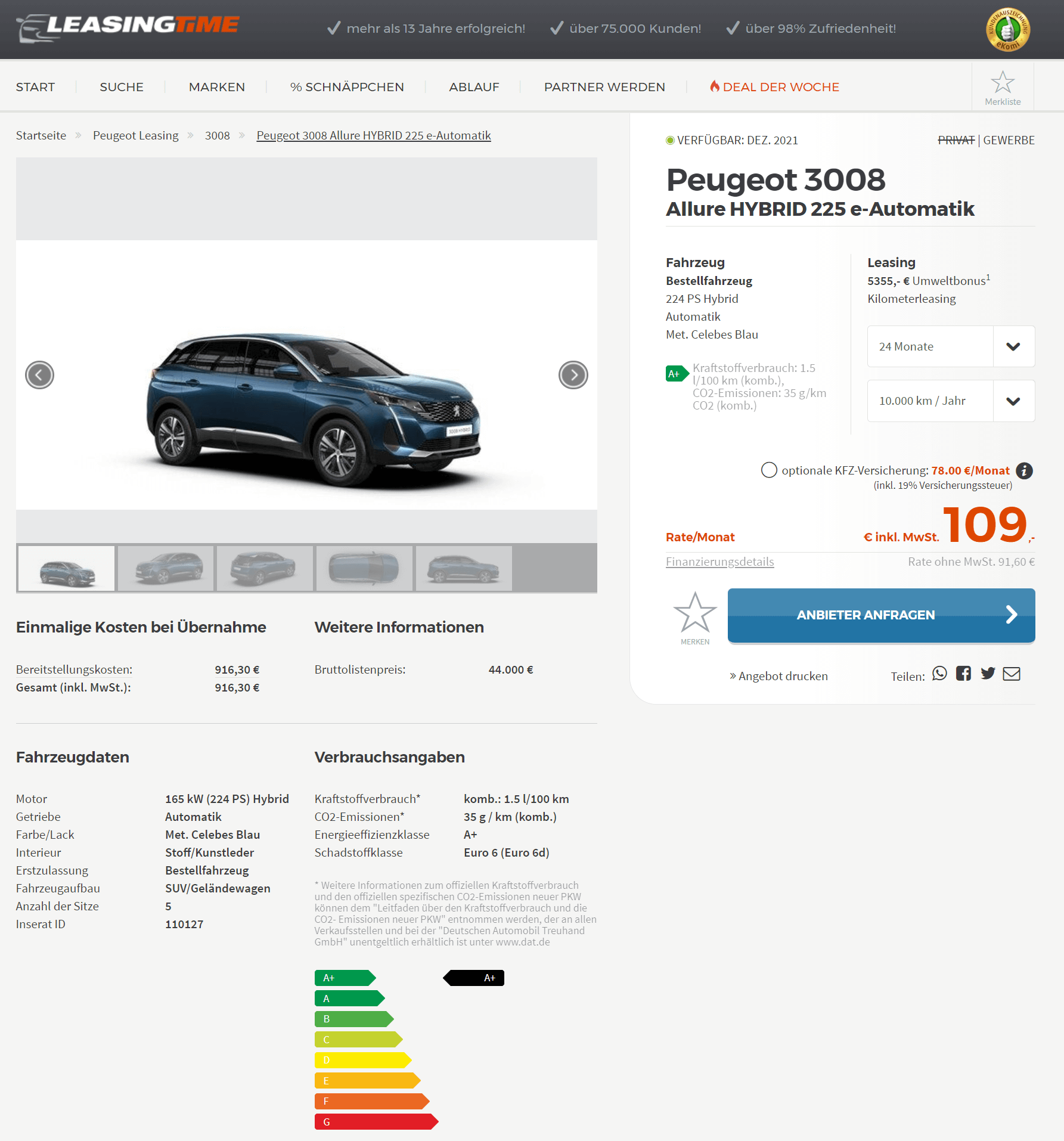Open the 24 Monate duration dropdown
Screen dimensions: 1064x1141
point(951,346)
